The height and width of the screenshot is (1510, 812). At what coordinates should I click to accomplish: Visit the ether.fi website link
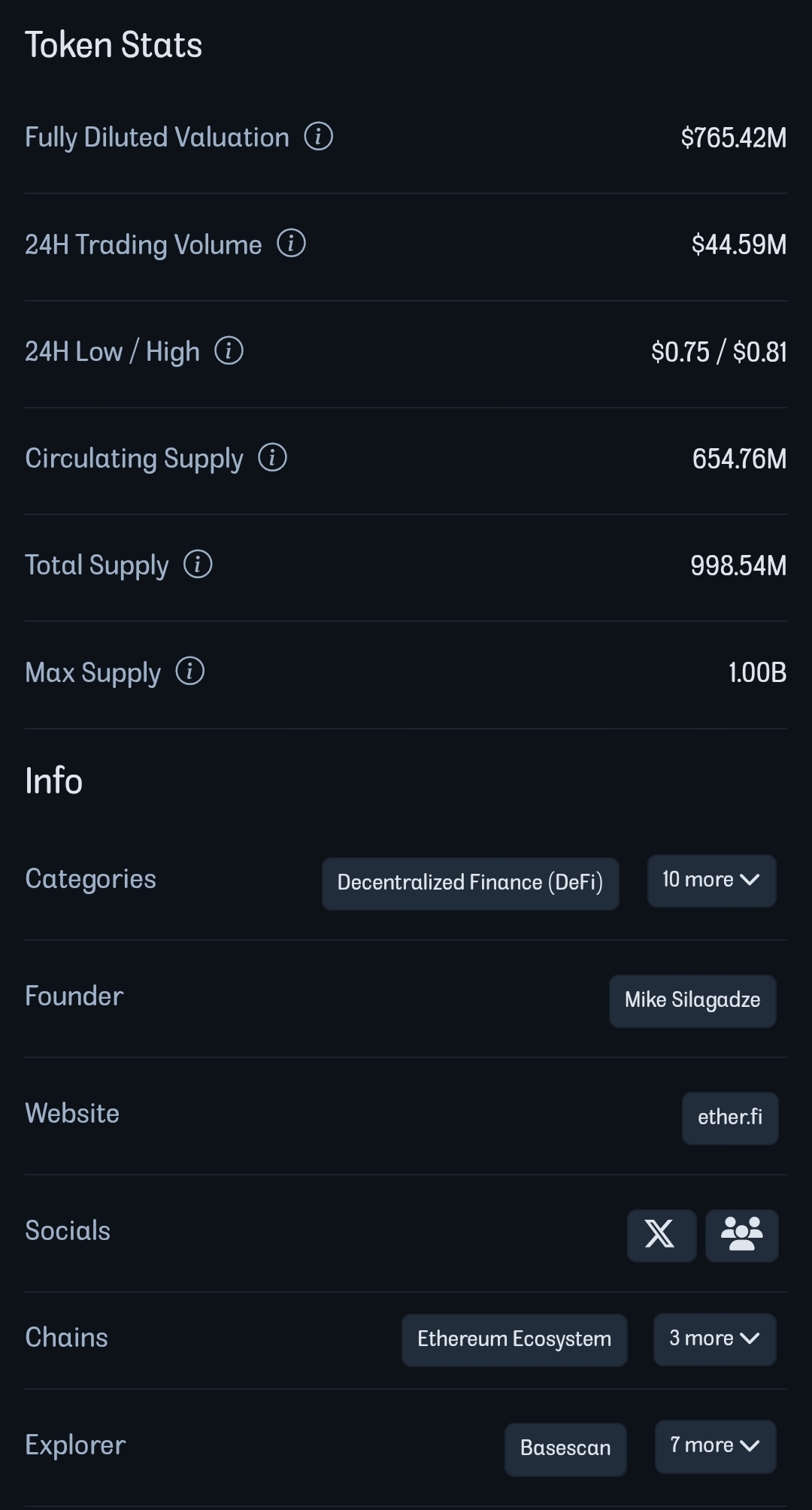[730, 1118]
